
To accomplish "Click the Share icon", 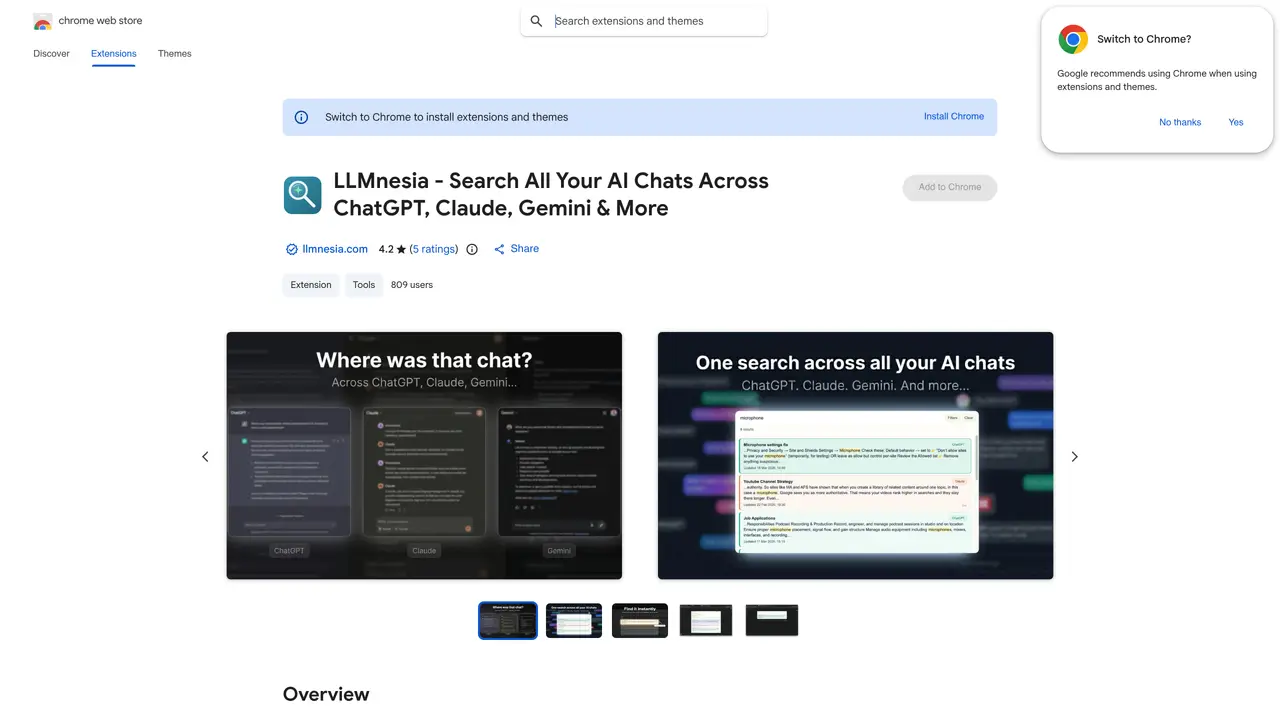I will (499, 249).
